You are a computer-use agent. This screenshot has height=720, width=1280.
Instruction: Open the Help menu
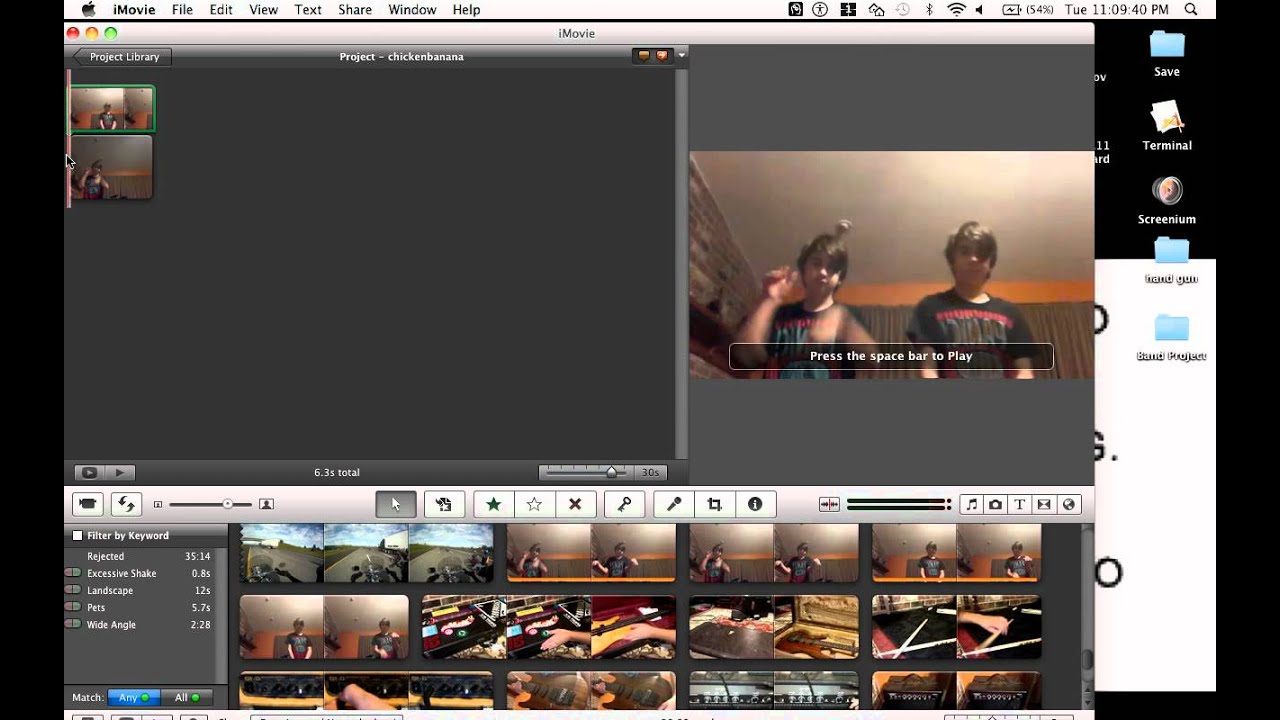click(466, 9)
